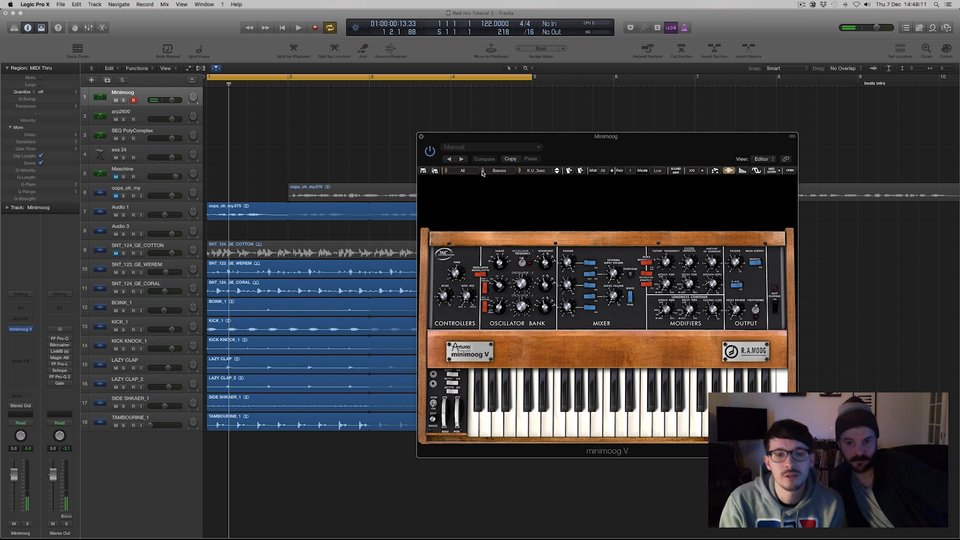The width and height of the screenshot is (960, 540).
Task: Click the Insert Silence toolbar icon
Action: click(x=748, y=48)
